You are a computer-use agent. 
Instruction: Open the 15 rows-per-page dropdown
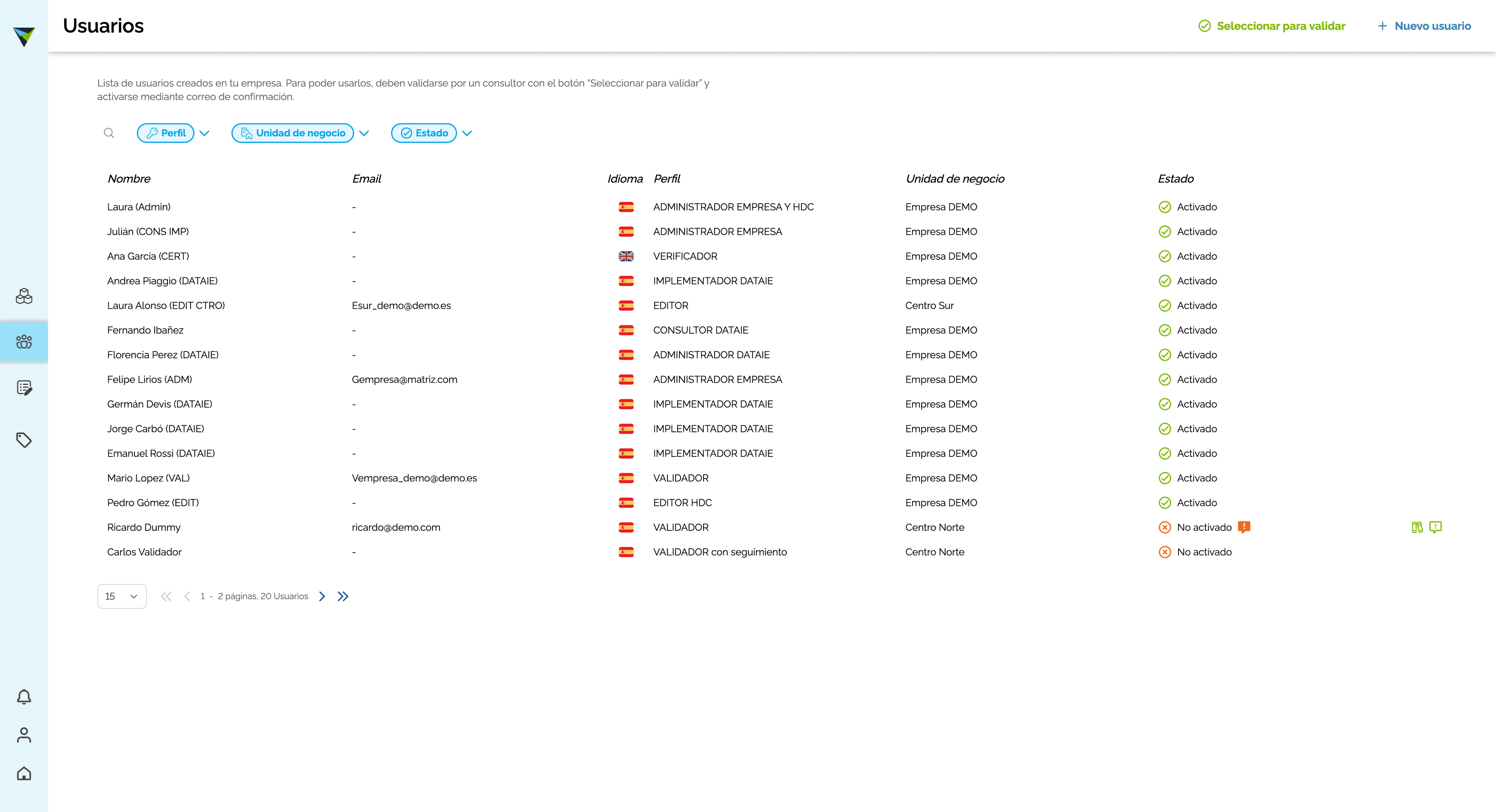pyautogui.click(x=122, y=596)
